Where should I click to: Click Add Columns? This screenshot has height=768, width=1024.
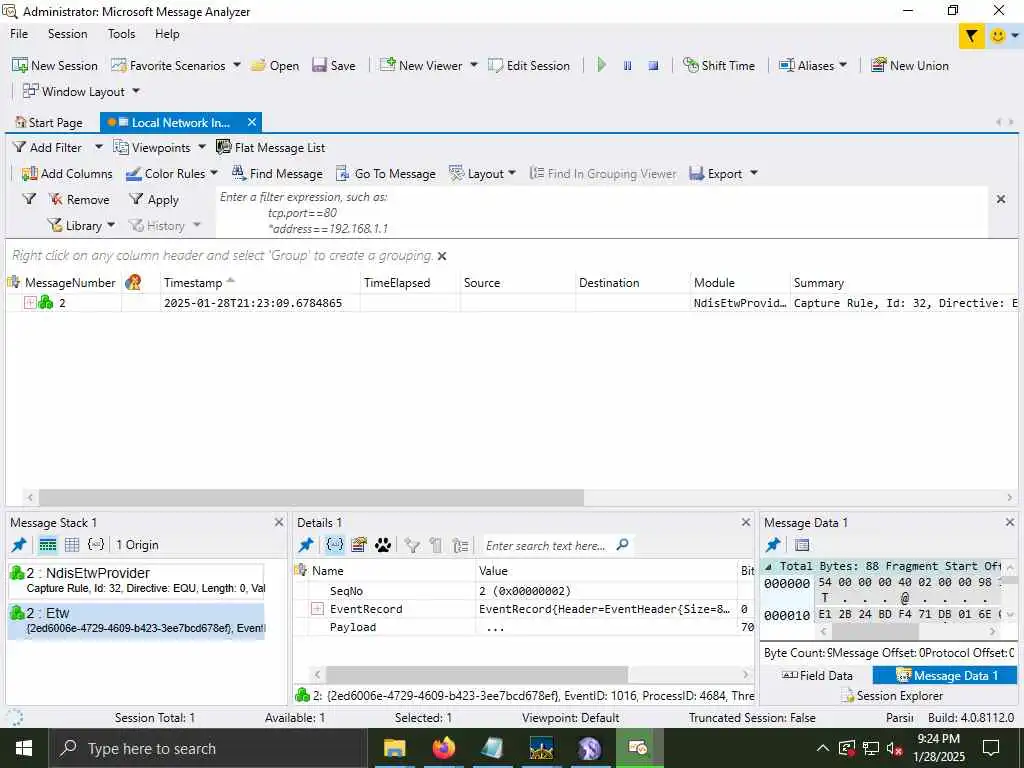click(x=67, y=174)
